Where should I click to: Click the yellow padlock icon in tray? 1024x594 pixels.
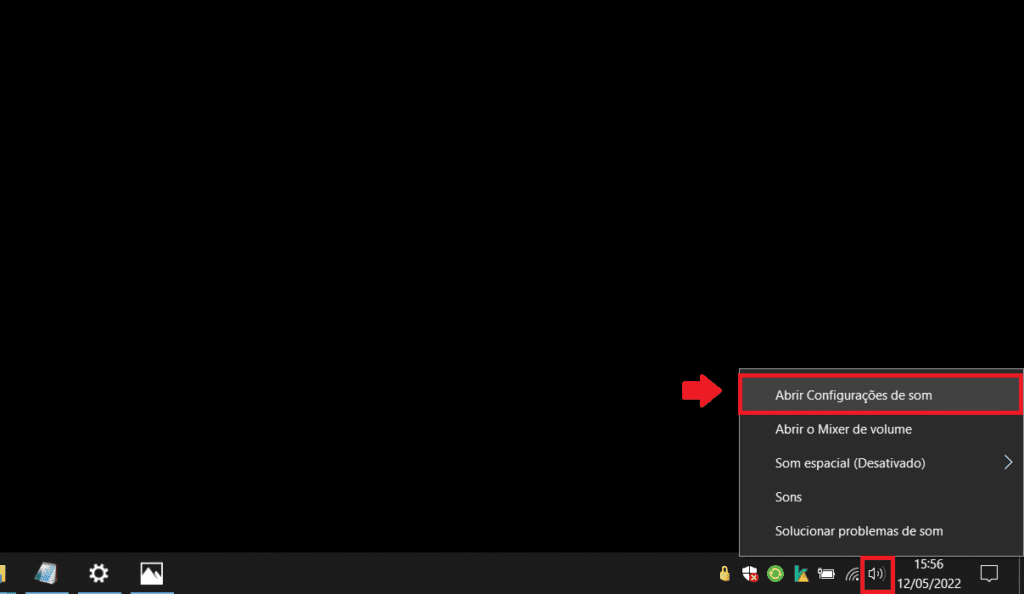(x=724, y=574)
